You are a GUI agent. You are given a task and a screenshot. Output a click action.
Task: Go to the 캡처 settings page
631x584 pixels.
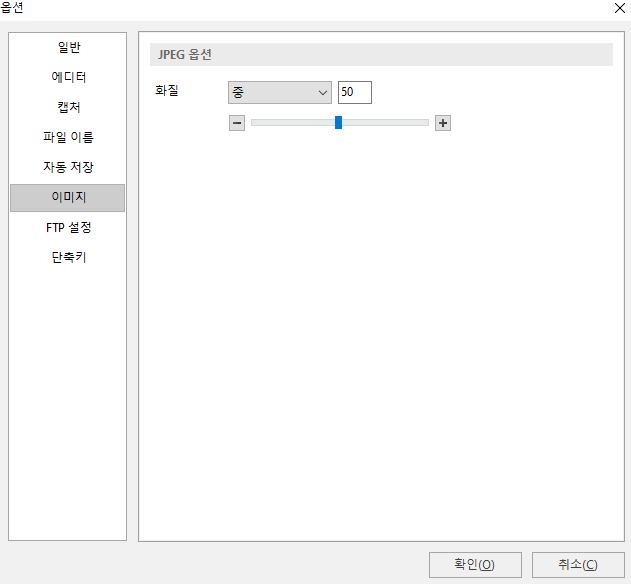point(68,107)
